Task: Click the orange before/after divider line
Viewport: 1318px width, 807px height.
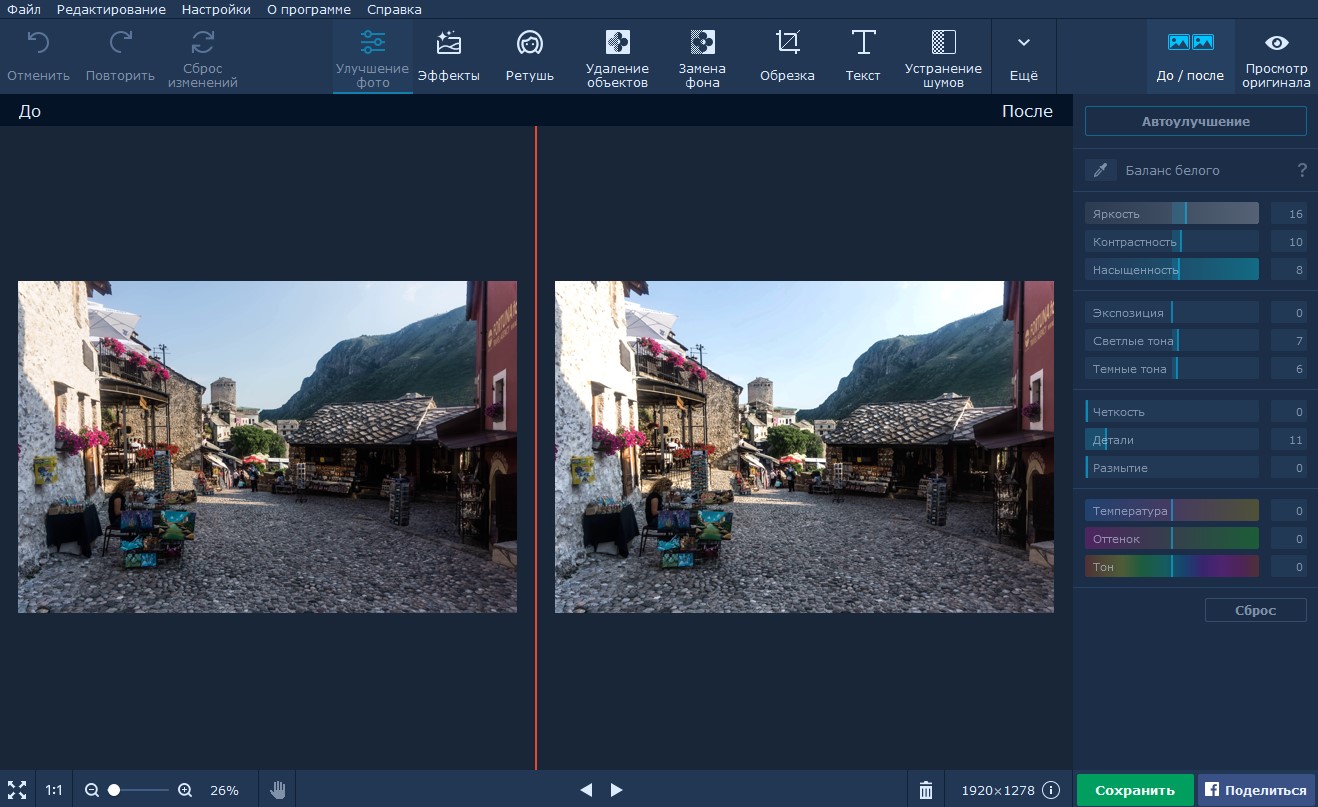Action: [x=536, y=447]
